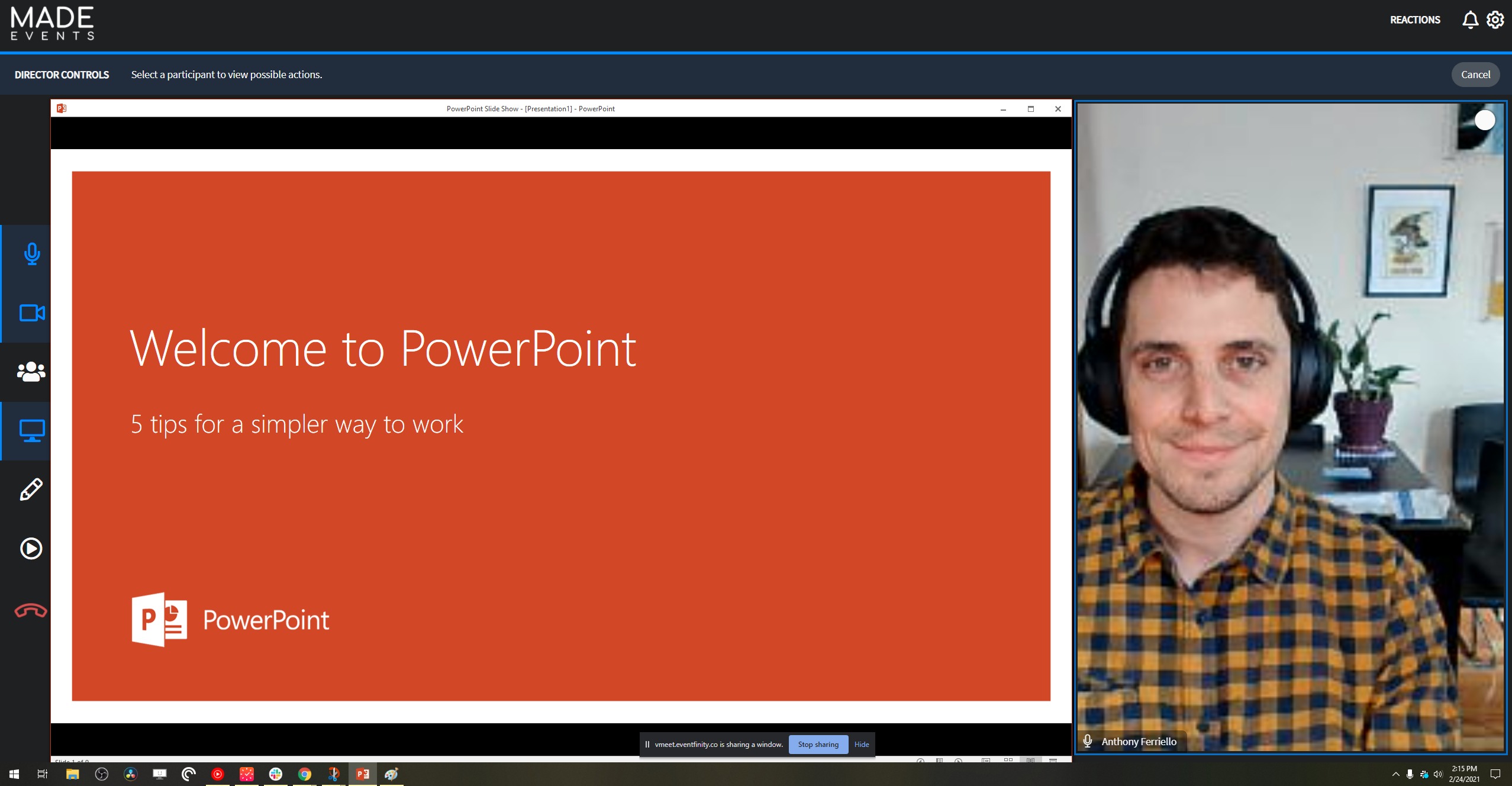The height and width of the screenshot is (786, 1512).
Task: Click the circled play media icon
Action: 31,549
